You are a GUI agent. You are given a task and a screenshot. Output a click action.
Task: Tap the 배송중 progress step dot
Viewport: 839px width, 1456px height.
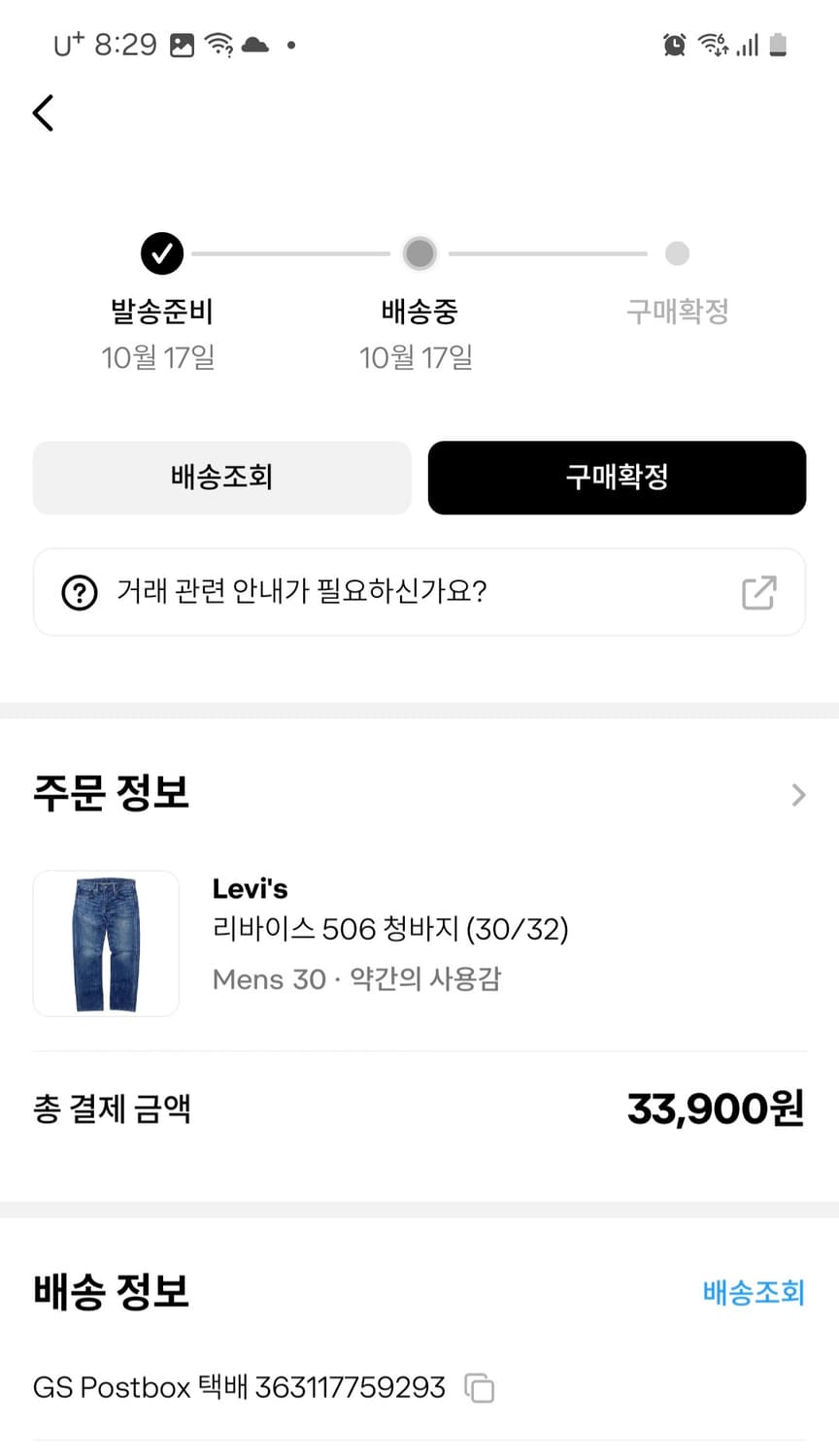pos(419,253)
